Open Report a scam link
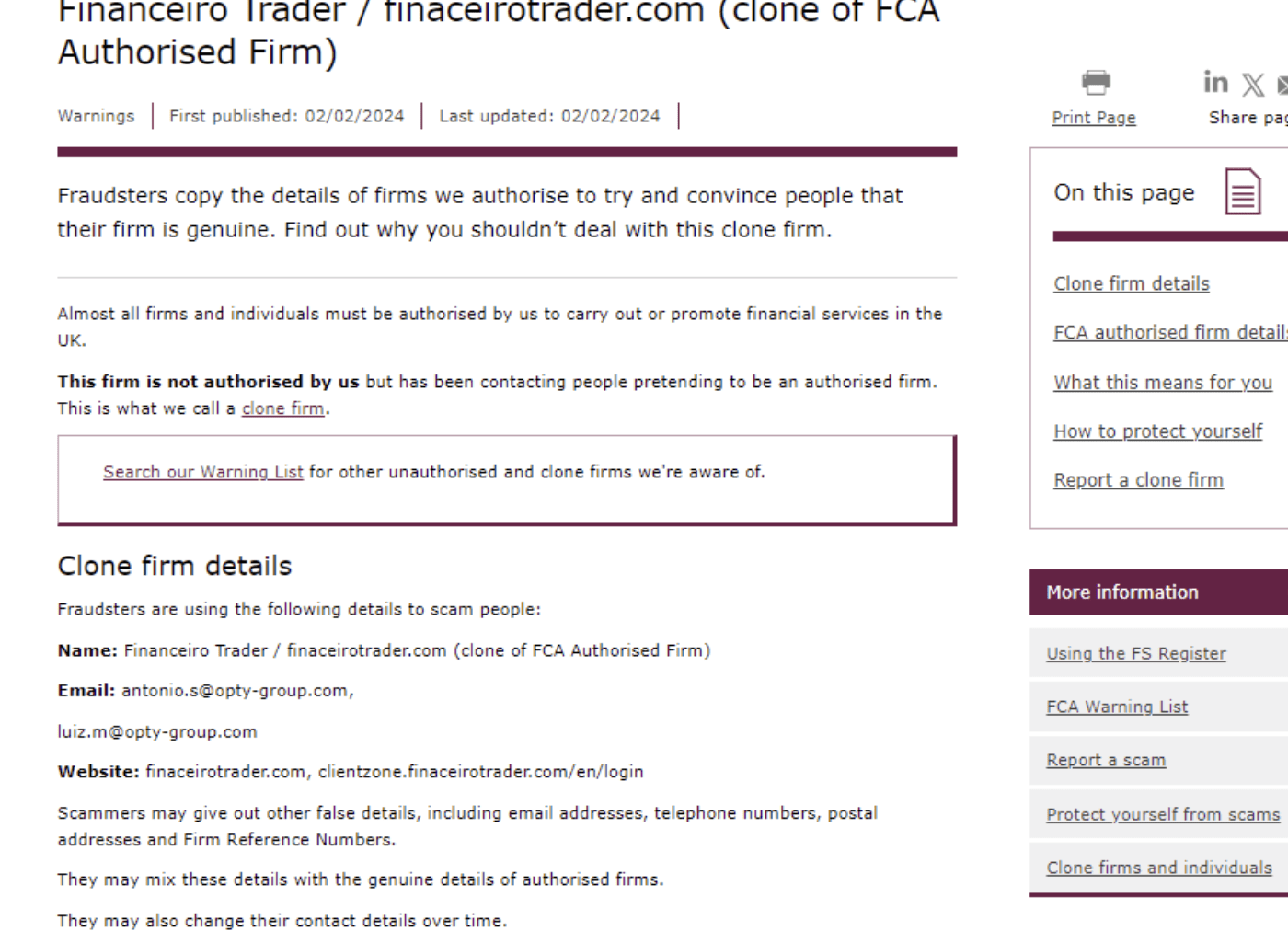This screenshot has height=931, width=1288. [x=1105, y=760]
